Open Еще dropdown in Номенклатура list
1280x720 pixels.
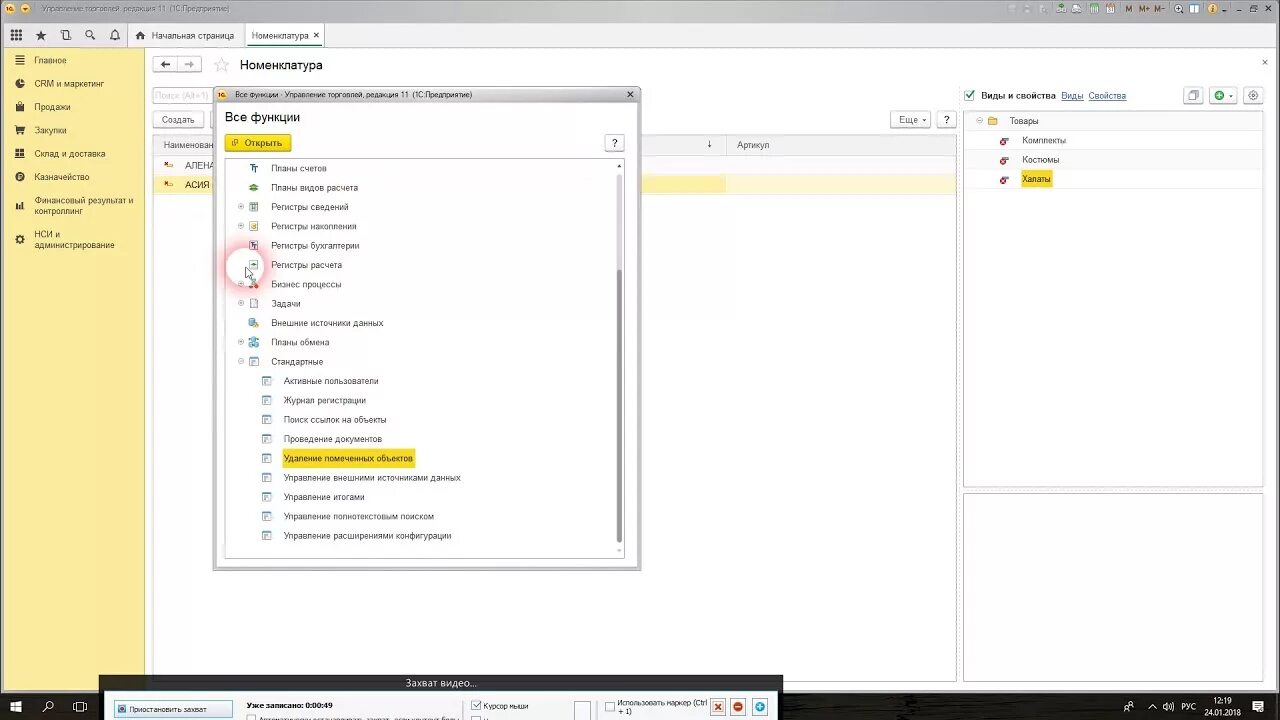click(911, 120)
